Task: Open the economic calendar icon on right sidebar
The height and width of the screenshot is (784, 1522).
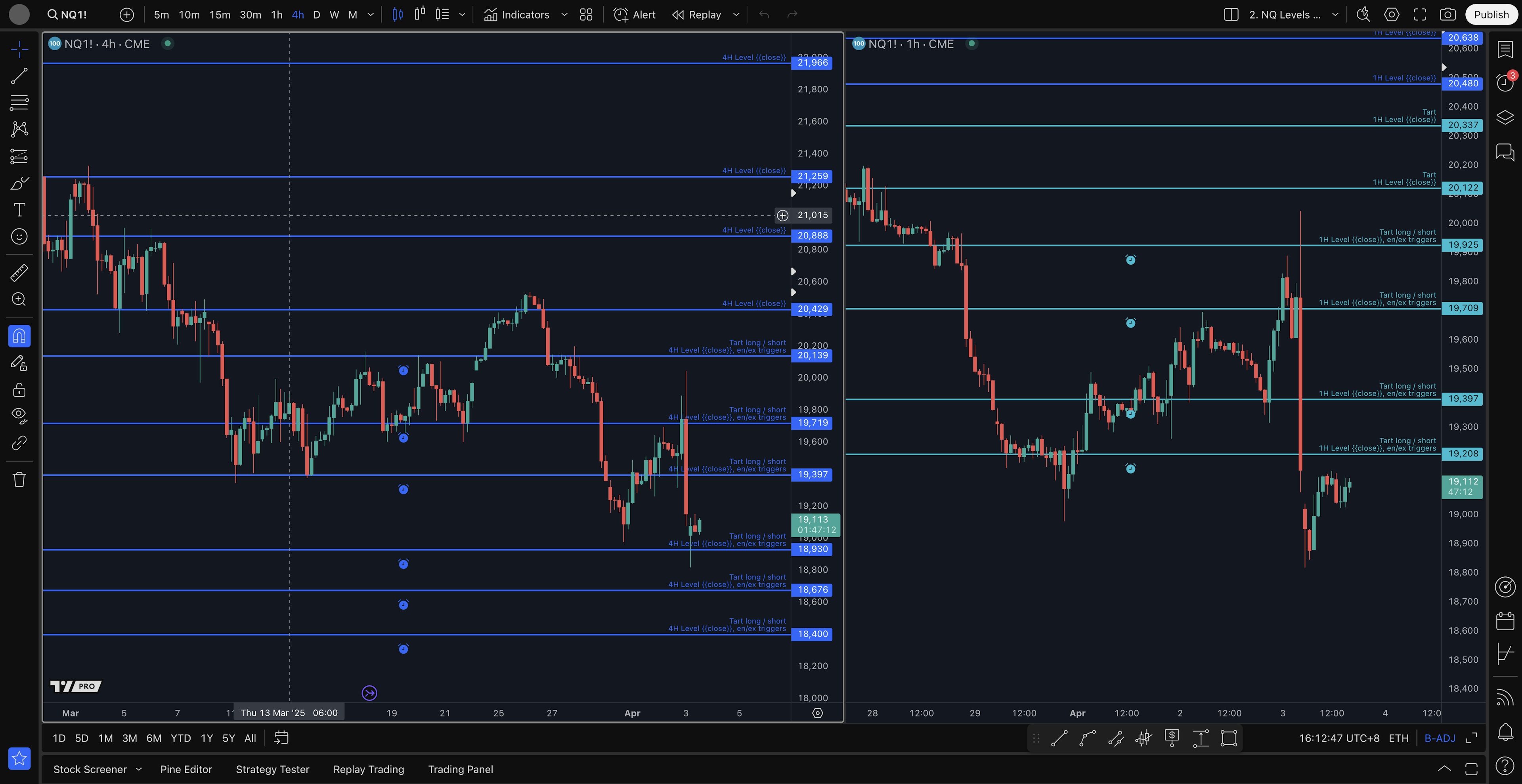Action: point(1504,620)
